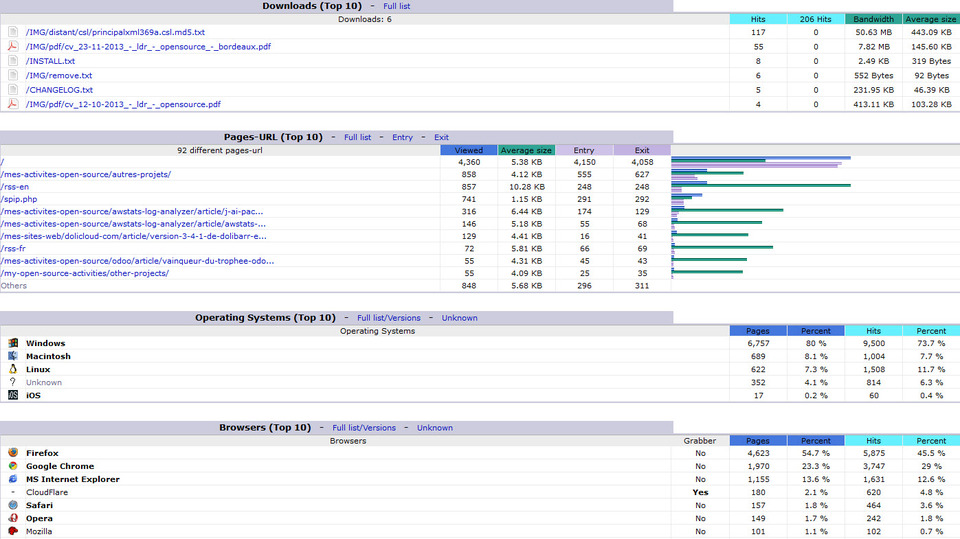Viewport: 960px width, 539px height.
Task: Open the Downloads Full list link
Action: point(396,6)
